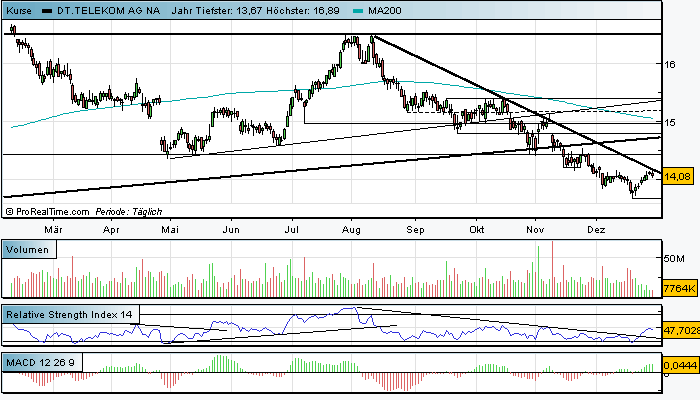Select the Jun month on time axis
The width and height of the screenshot is (700, 400).
pos(231,230)
